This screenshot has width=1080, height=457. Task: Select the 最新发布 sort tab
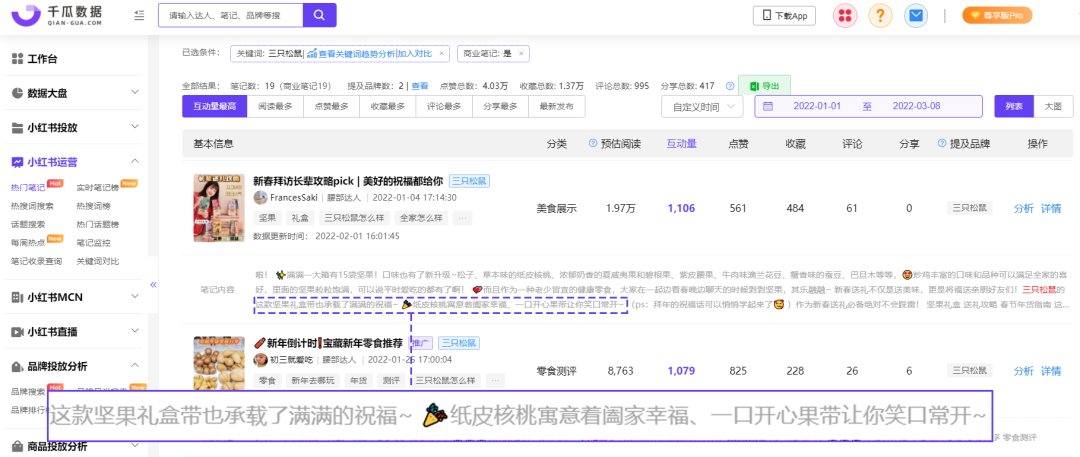(557, 106)
